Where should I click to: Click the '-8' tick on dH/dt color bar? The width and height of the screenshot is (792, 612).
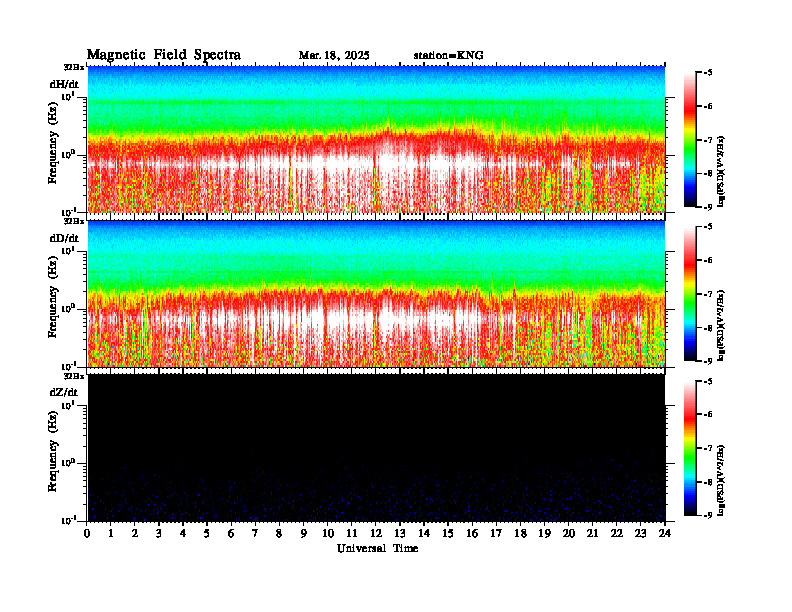708,173
